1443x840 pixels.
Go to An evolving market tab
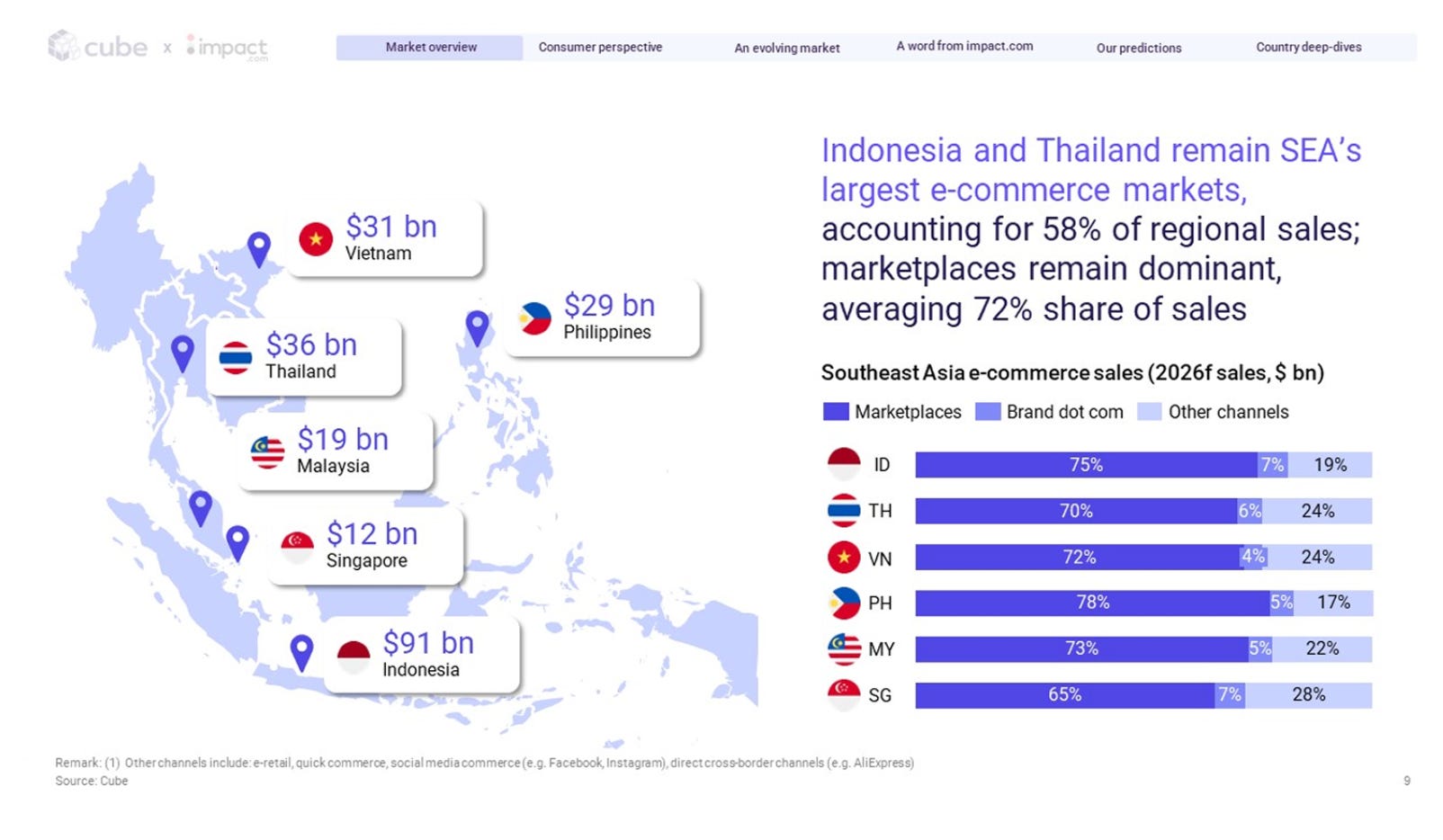786,48
